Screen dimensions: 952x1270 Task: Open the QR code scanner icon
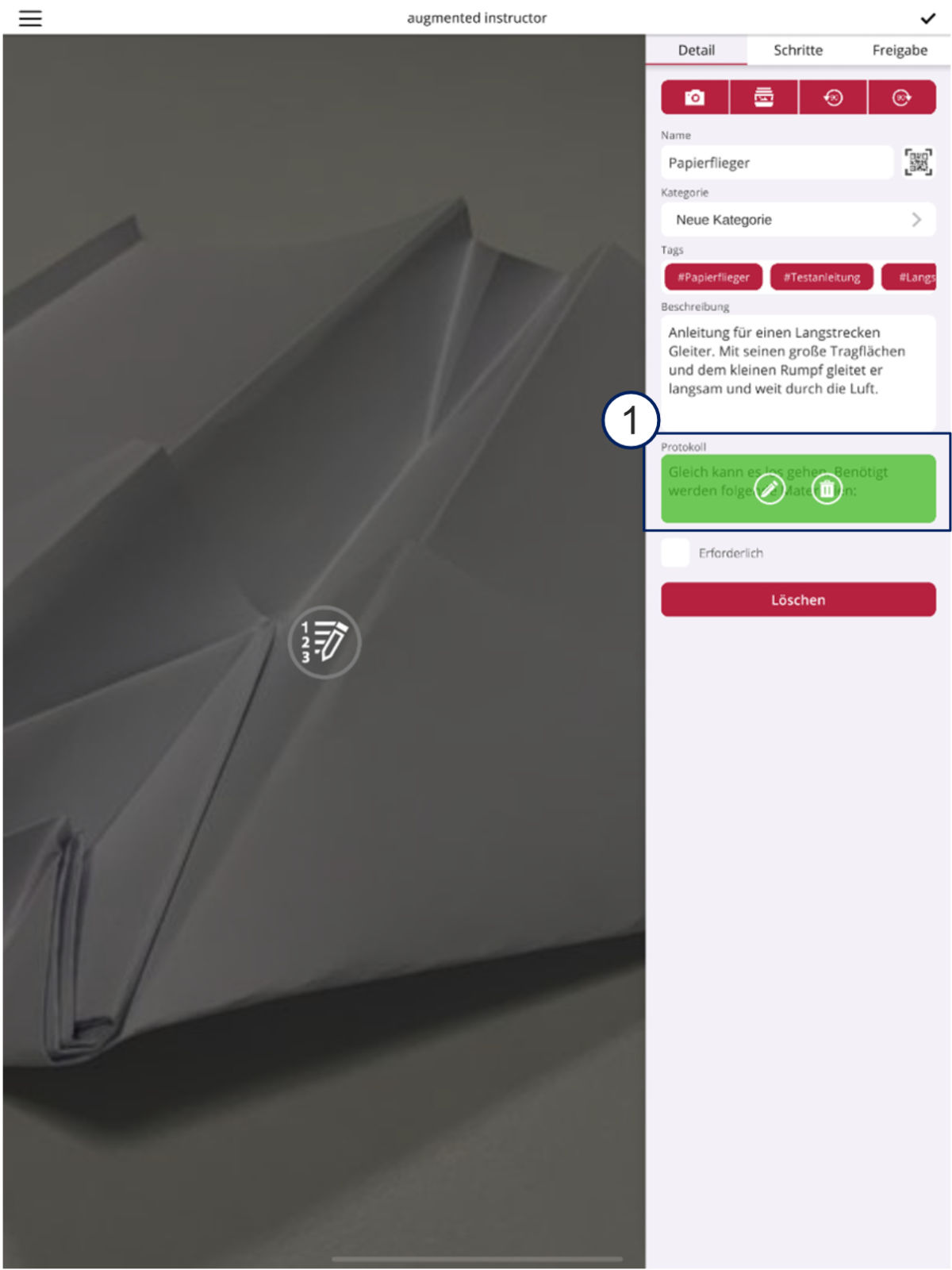[x=918, y=162]
